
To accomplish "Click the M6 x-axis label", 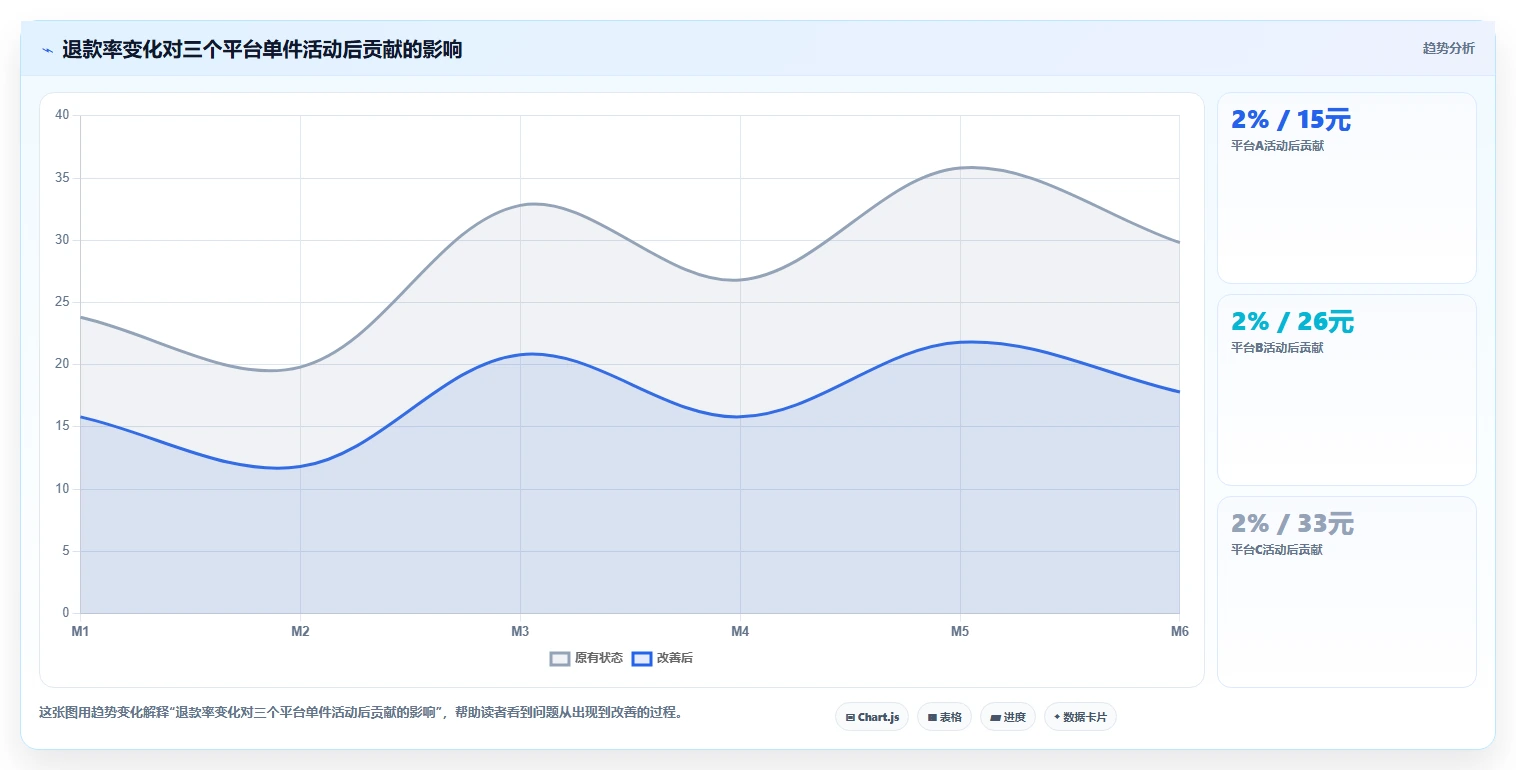I will pyautogui.click(x=1180, y=631).
